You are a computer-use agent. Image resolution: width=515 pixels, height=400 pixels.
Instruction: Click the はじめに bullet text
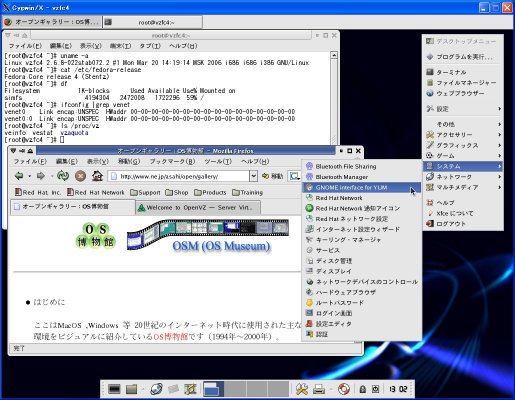tap(49, 302)
